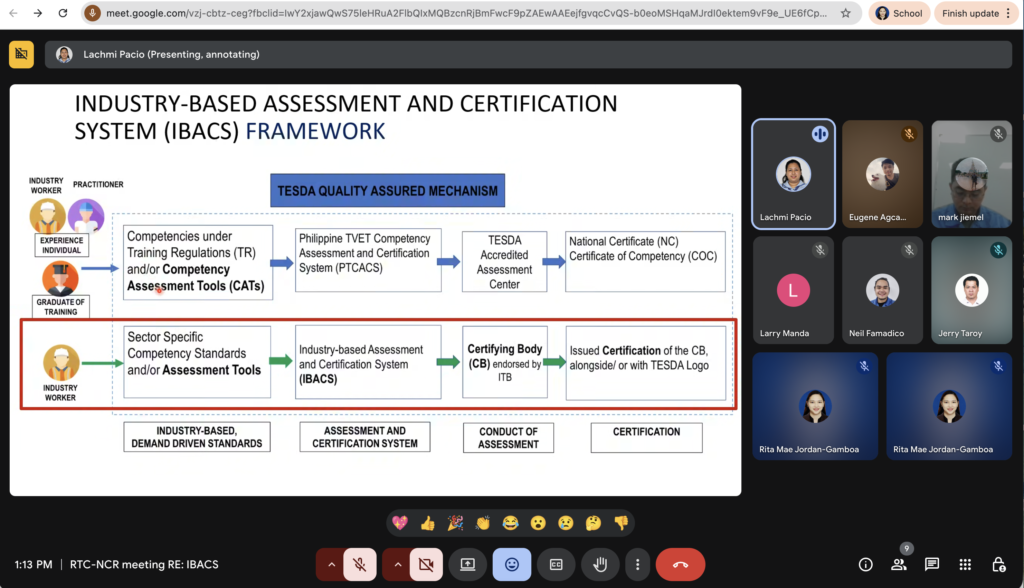1024x588 pixels.
Task: Open host controls lock icon
Action: click(998, 564)
